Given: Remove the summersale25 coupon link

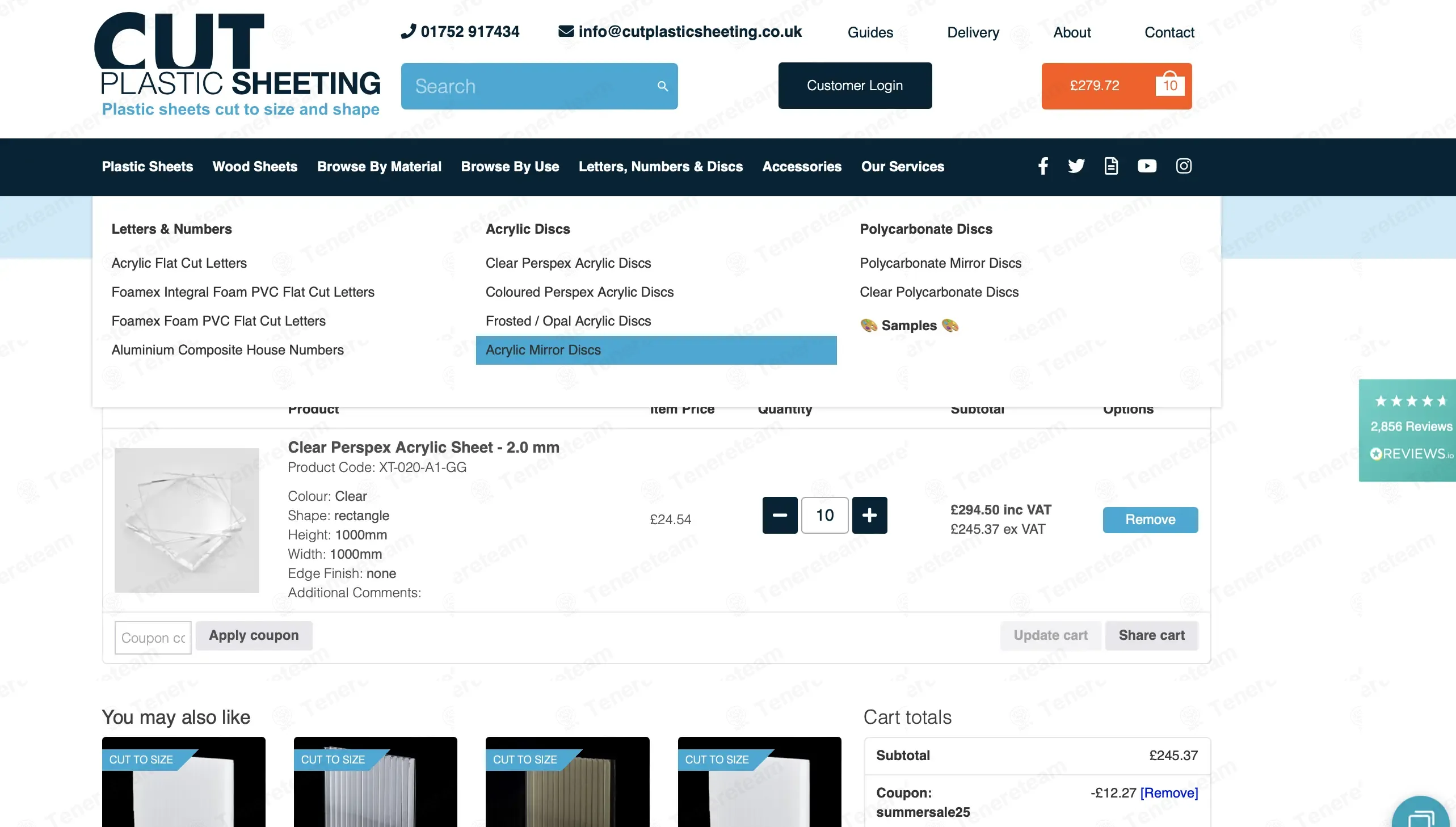Looking at the screenshot, I should pyautogui.click(x=1168, y=792).
